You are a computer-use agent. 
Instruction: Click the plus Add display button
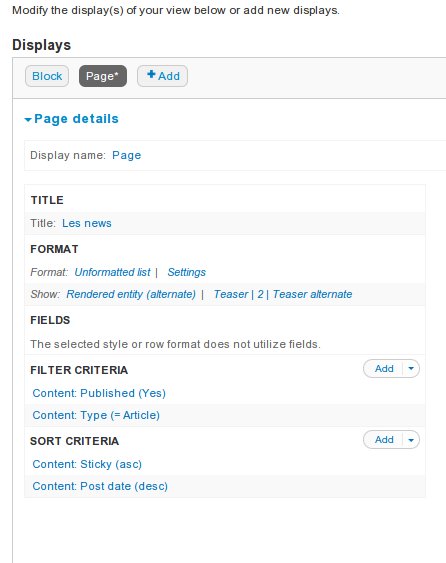click(162, 76)
